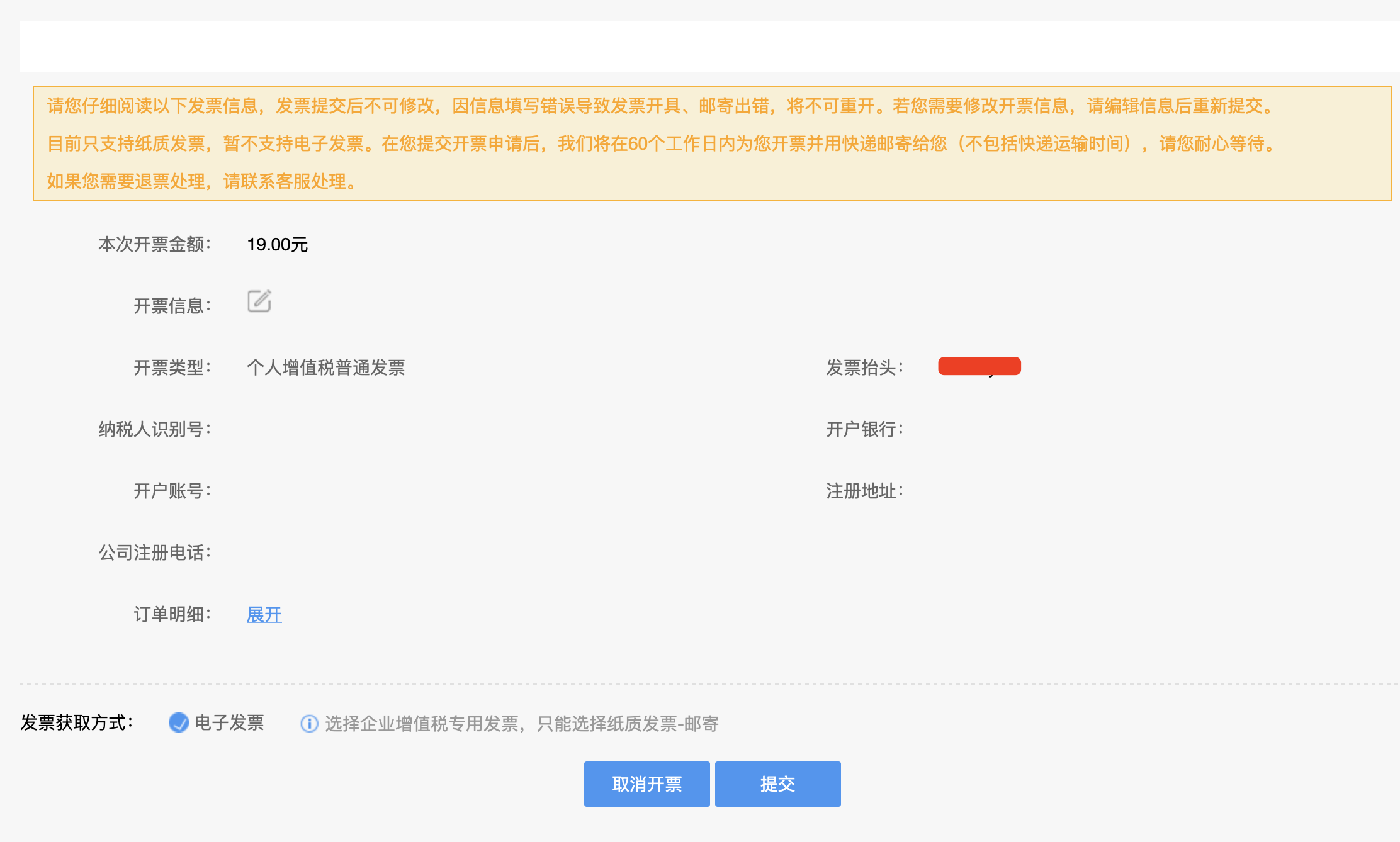Click the 发票获取方式 section label
Screen dimensions: 1400x842
point(77,722)
